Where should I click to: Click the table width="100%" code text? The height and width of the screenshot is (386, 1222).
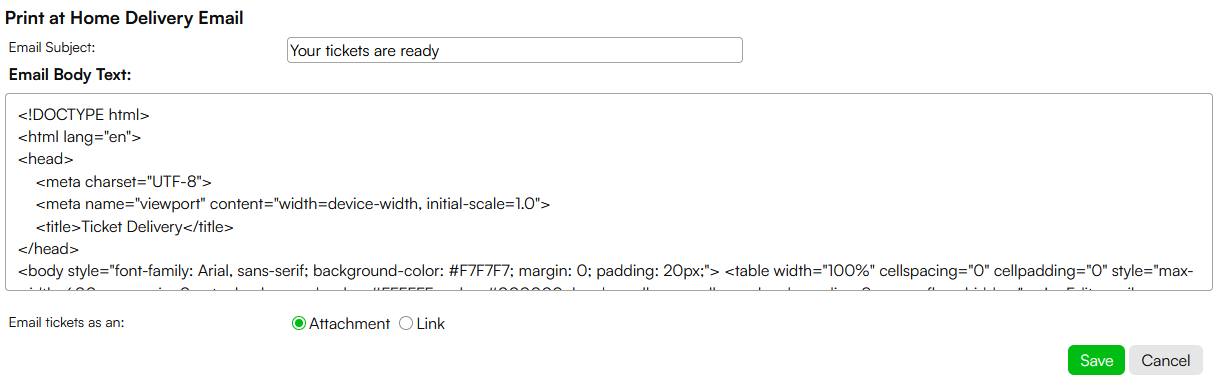pos(801,271)
